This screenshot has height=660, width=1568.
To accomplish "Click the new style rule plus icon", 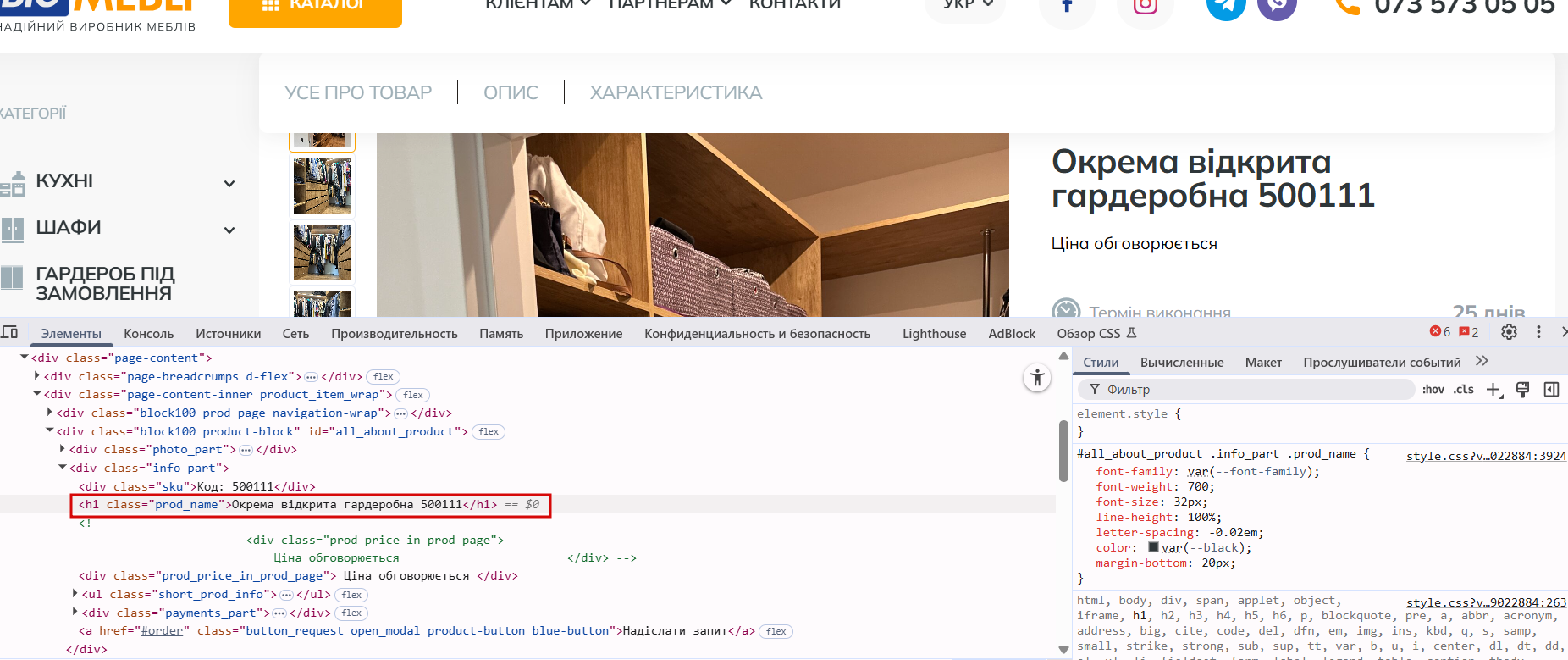I will coord(1493,390).
